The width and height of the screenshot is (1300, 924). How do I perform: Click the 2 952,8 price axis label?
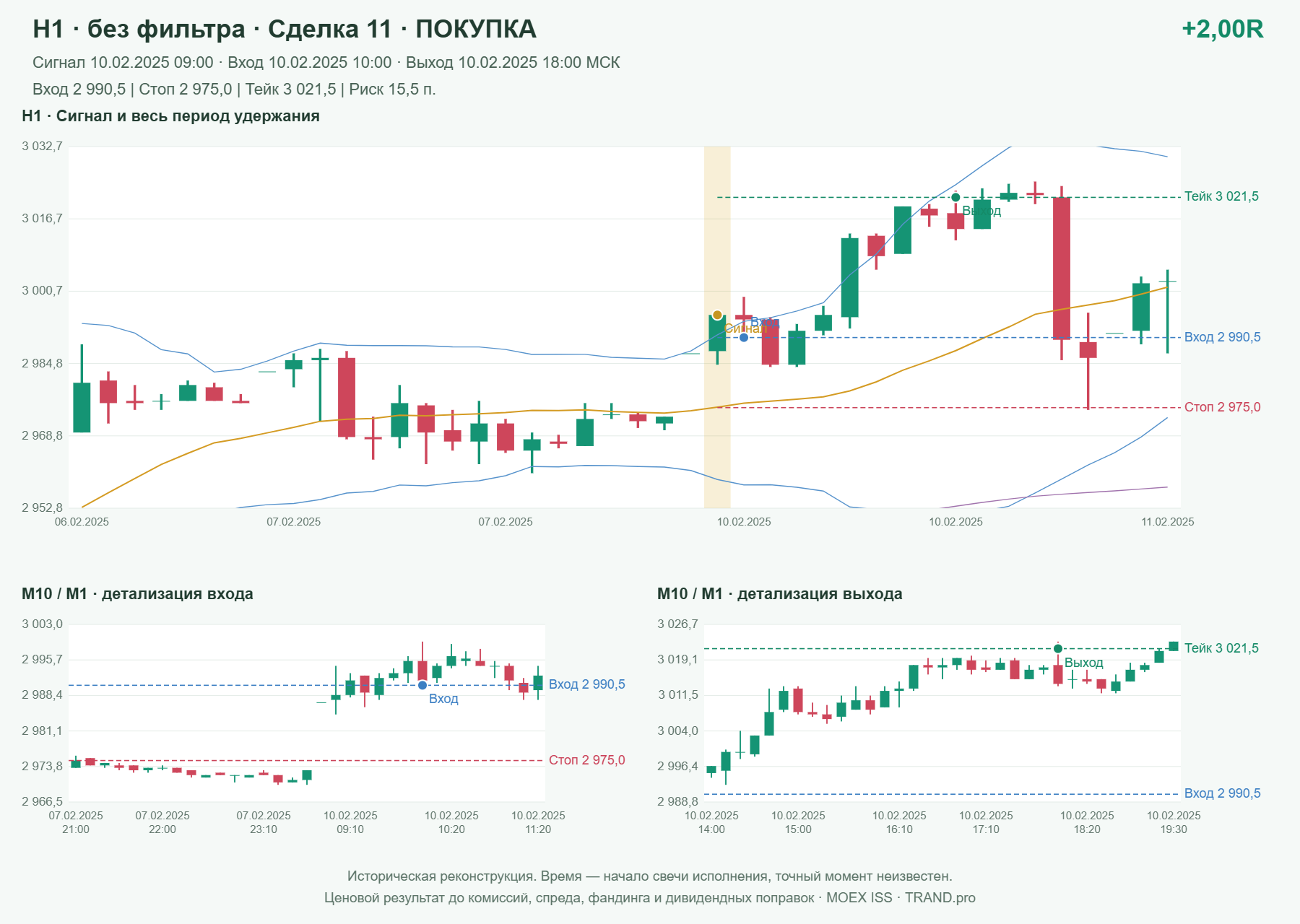coord(42,508)
